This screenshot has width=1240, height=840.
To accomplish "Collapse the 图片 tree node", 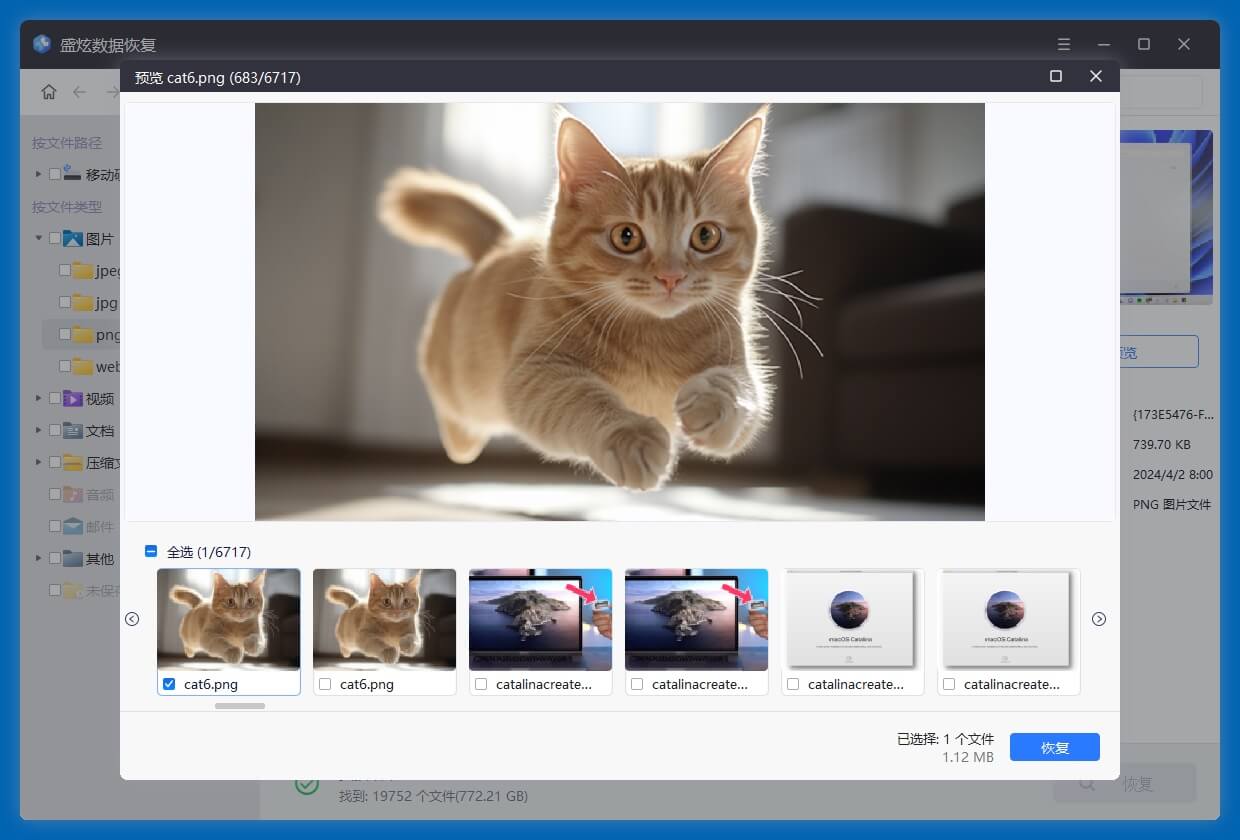I will click(x=39, y=239).
